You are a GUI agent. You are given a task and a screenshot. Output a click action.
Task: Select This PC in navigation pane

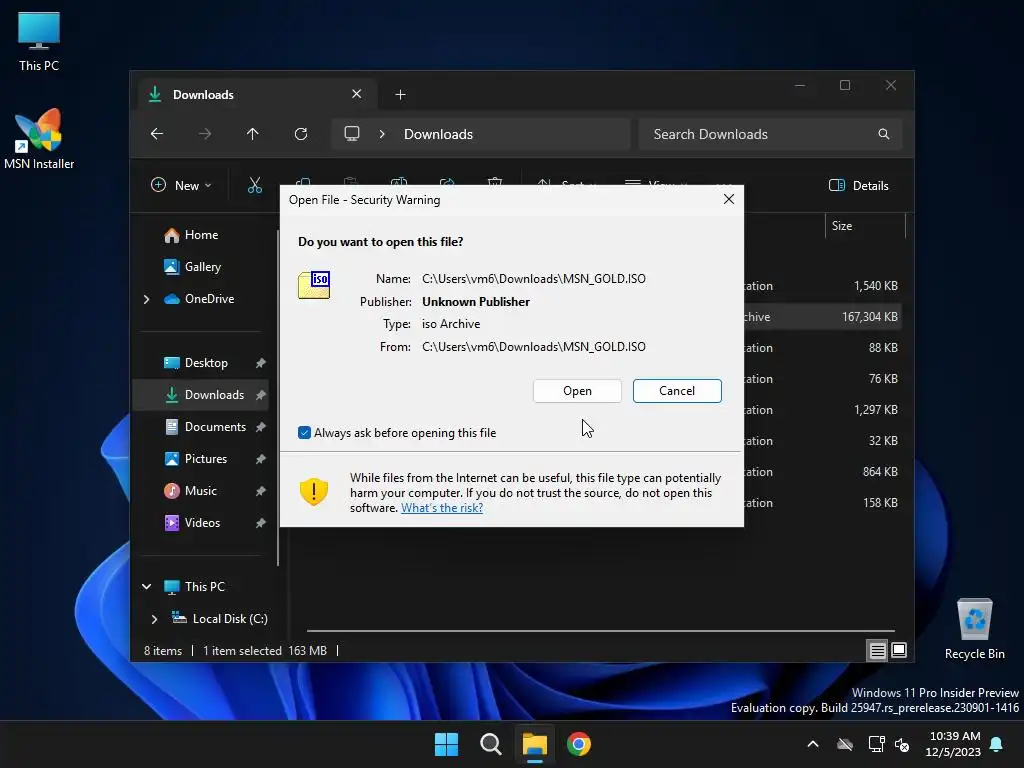point(195,586)
